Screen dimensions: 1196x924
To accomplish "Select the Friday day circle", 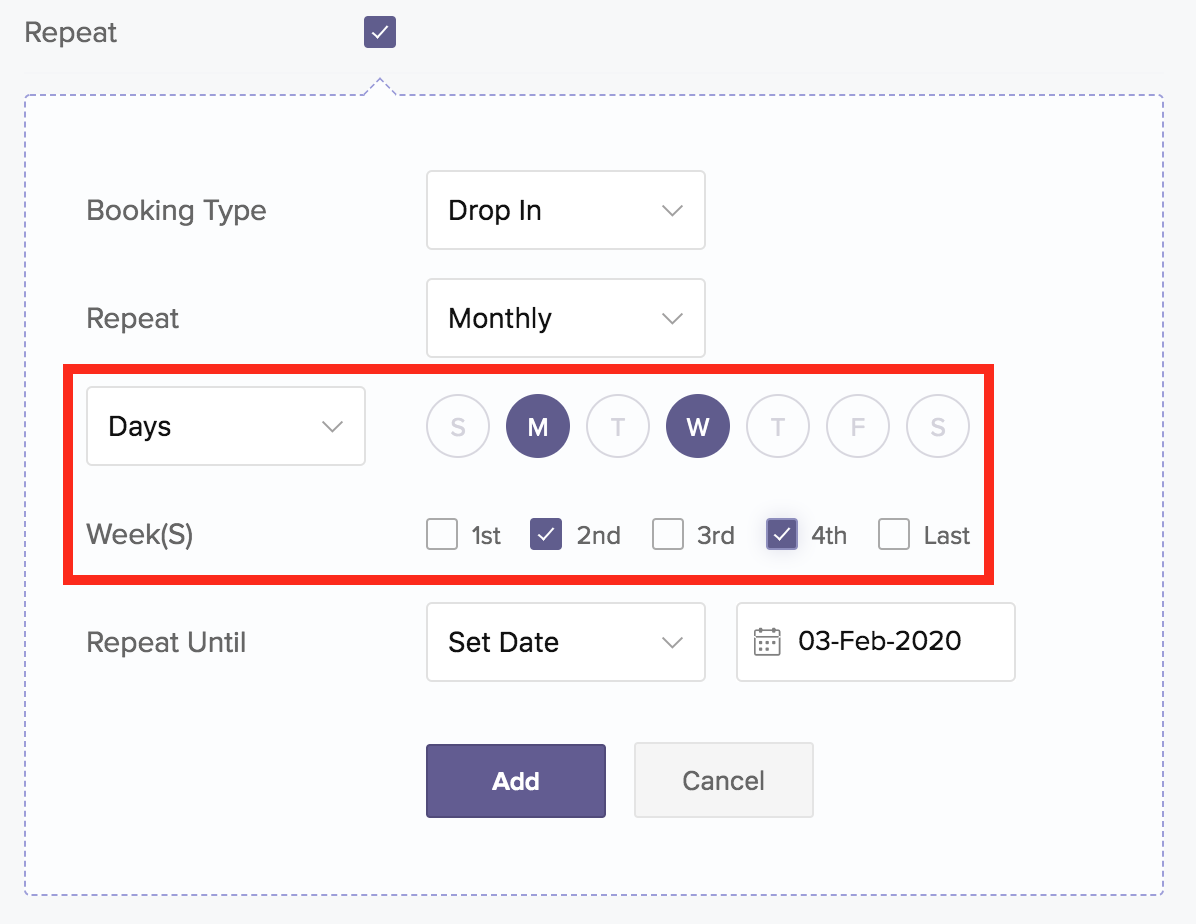I will click(x=858, y=427).
